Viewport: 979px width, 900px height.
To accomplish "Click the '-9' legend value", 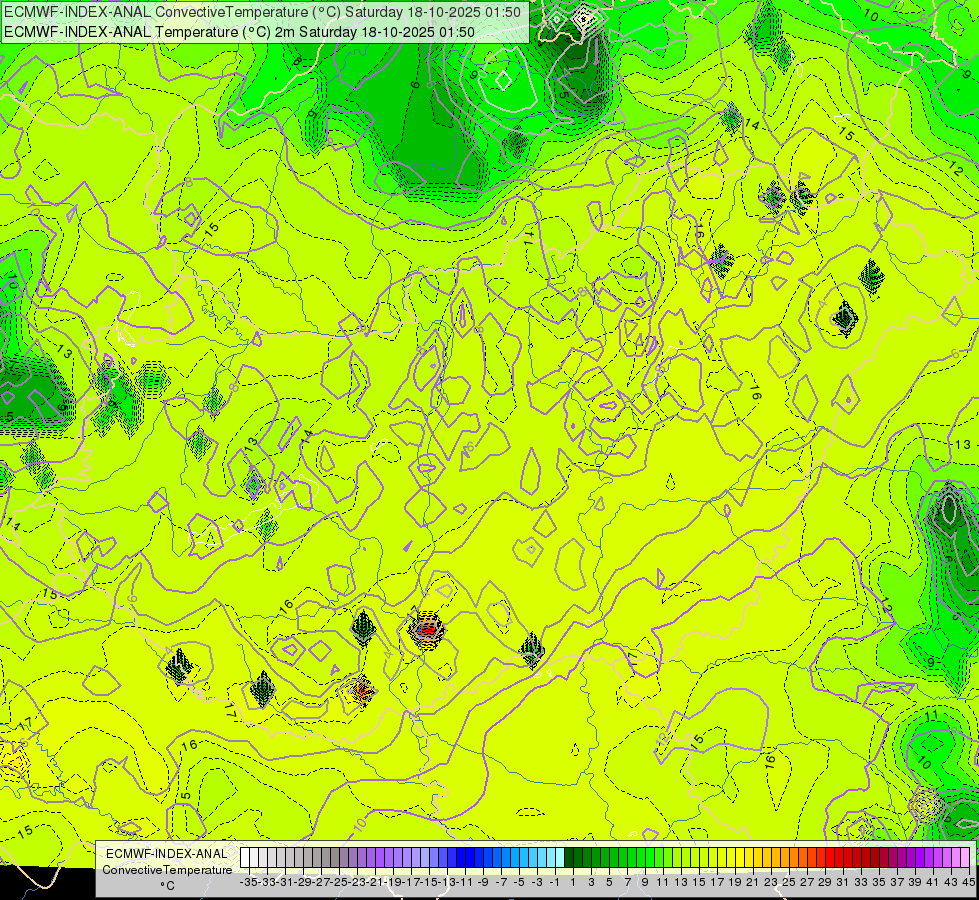I will [x=483, y=882].
